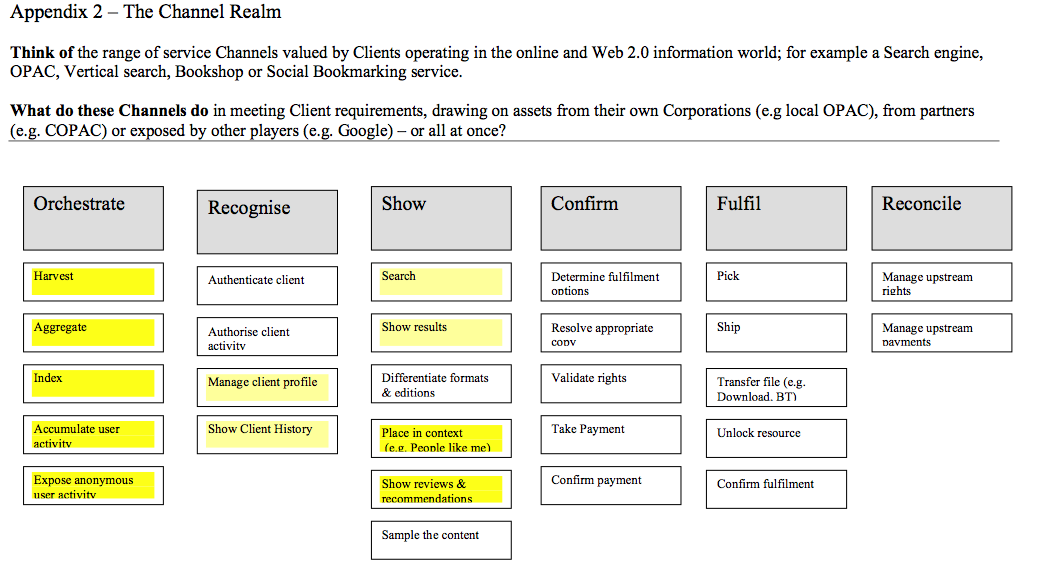The width and height of the screenshot is (1037, 575).
Task: Click the Ship box under Fulfil
Action: point(776,333)
